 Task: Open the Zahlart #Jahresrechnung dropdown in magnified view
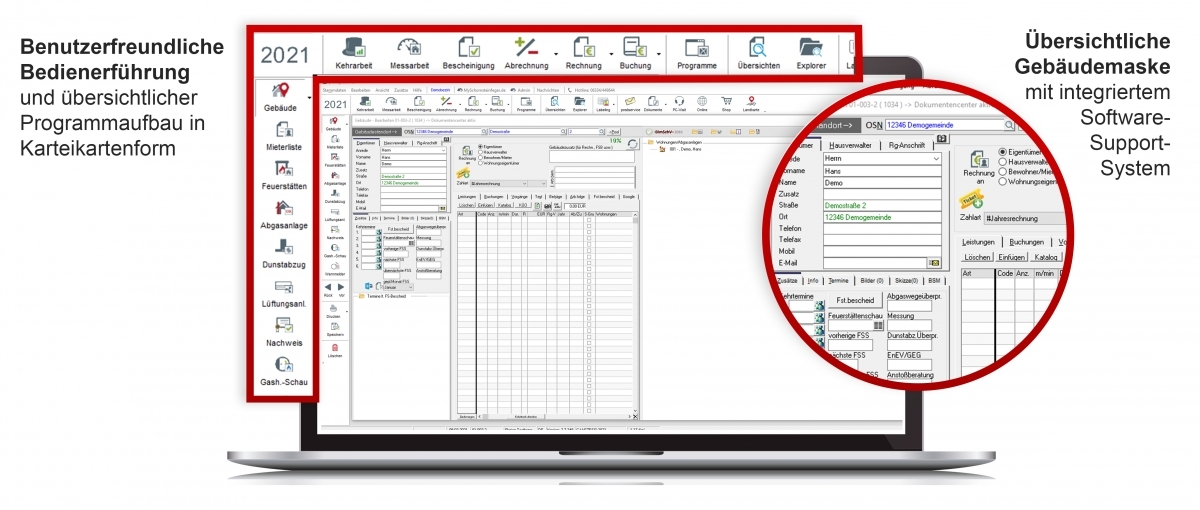click(1040, 218)
